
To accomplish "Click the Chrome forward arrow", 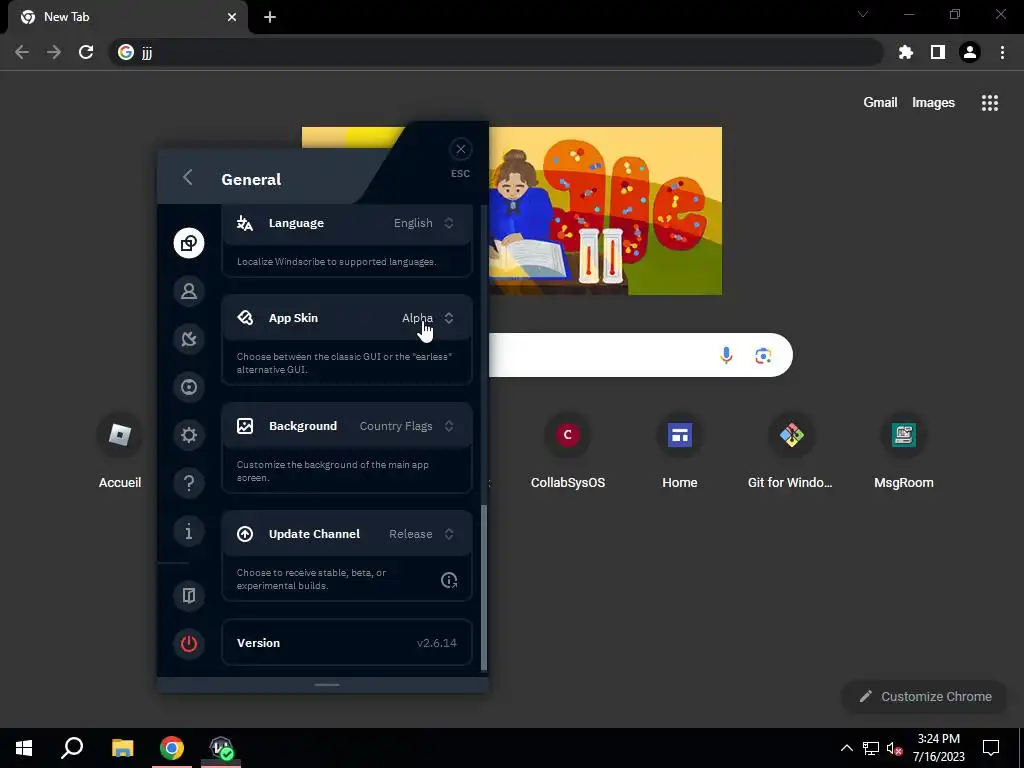I will click(x=54, y=52).
